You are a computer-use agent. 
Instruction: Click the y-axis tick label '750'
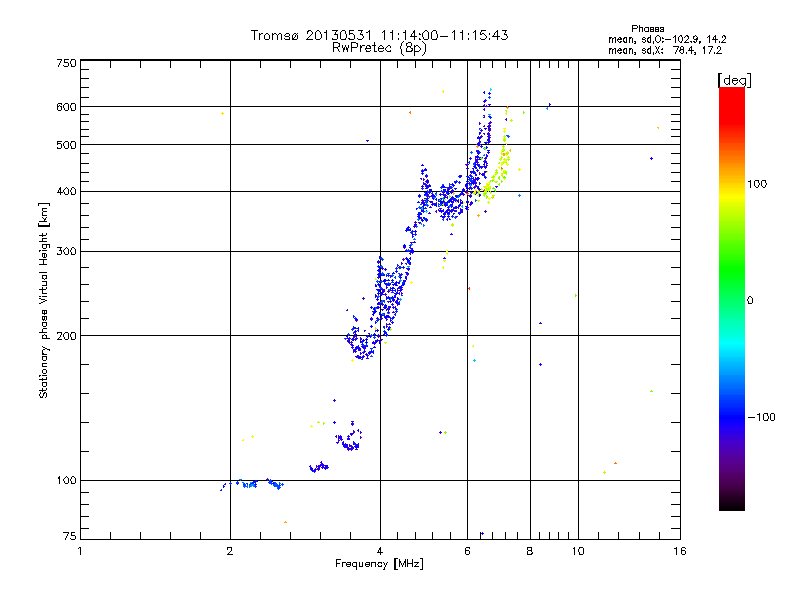pos(67,63)
